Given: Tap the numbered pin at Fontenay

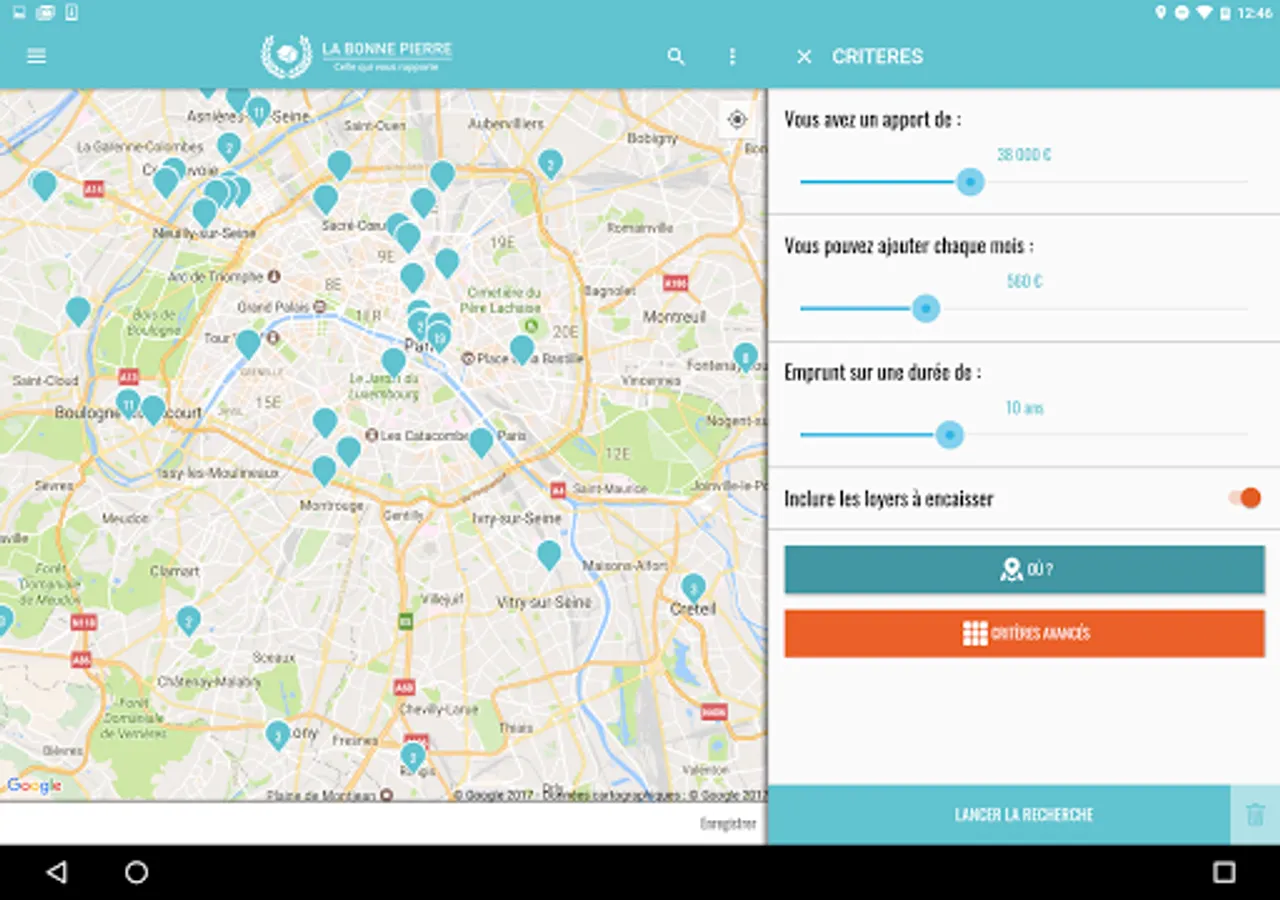Looking at the screenshot, I should [x=745, y=356].
